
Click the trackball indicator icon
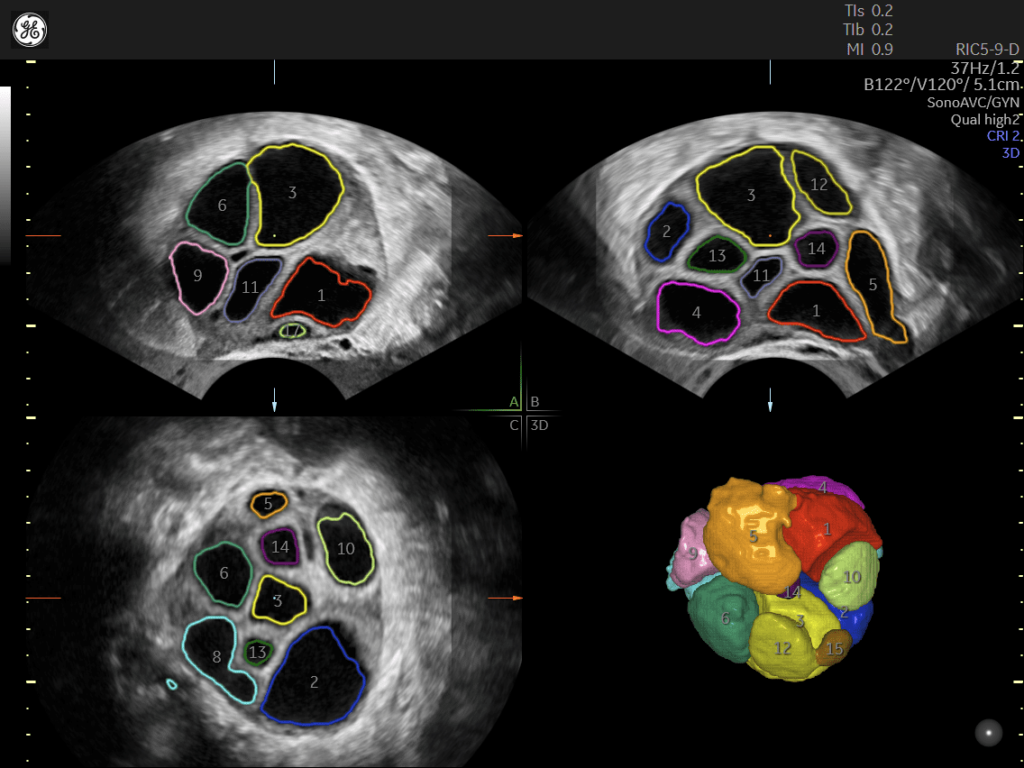(x=988, y=732)
